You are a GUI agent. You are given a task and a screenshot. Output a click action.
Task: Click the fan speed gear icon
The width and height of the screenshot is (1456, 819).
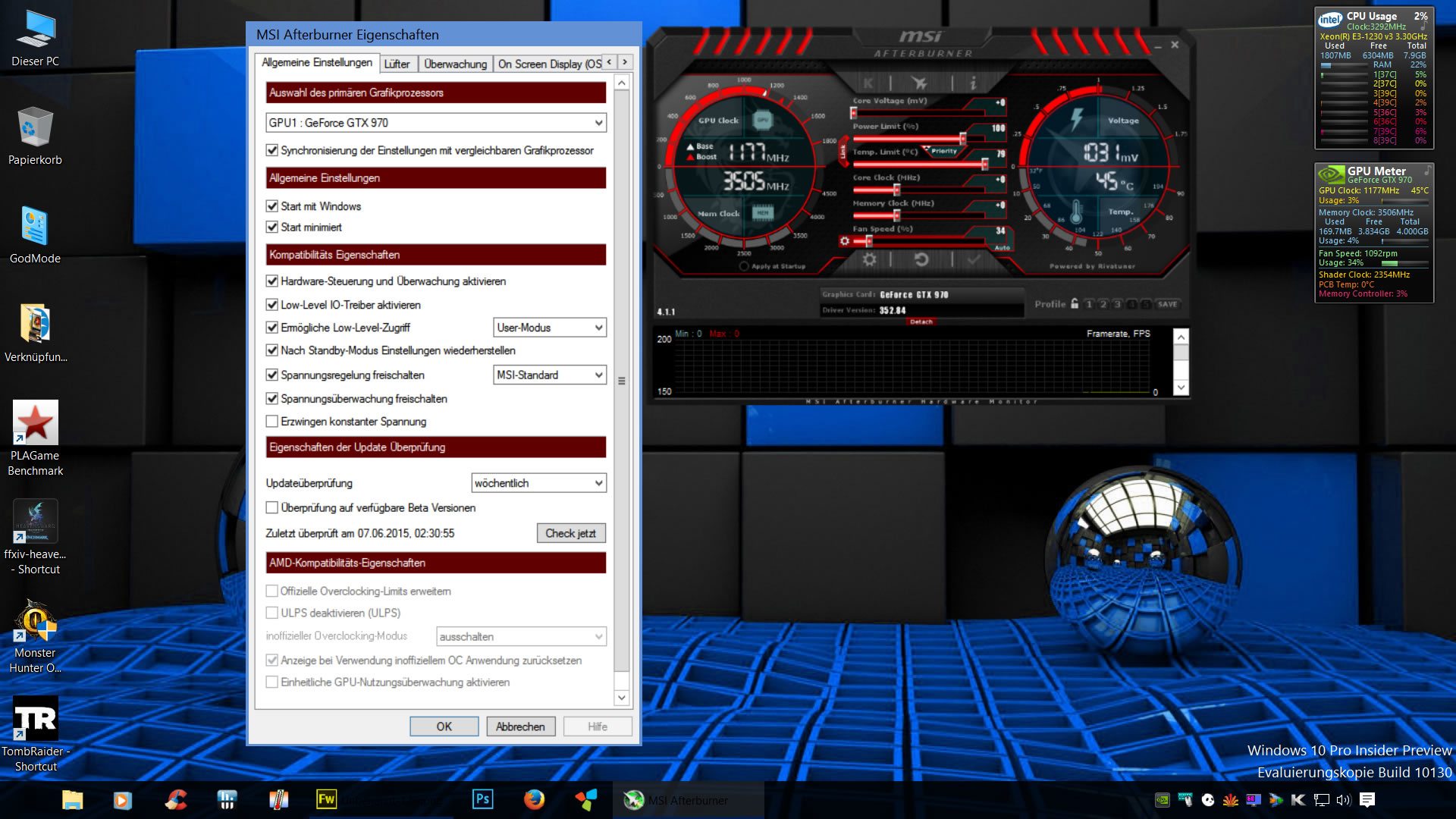(x=845, y=241)
